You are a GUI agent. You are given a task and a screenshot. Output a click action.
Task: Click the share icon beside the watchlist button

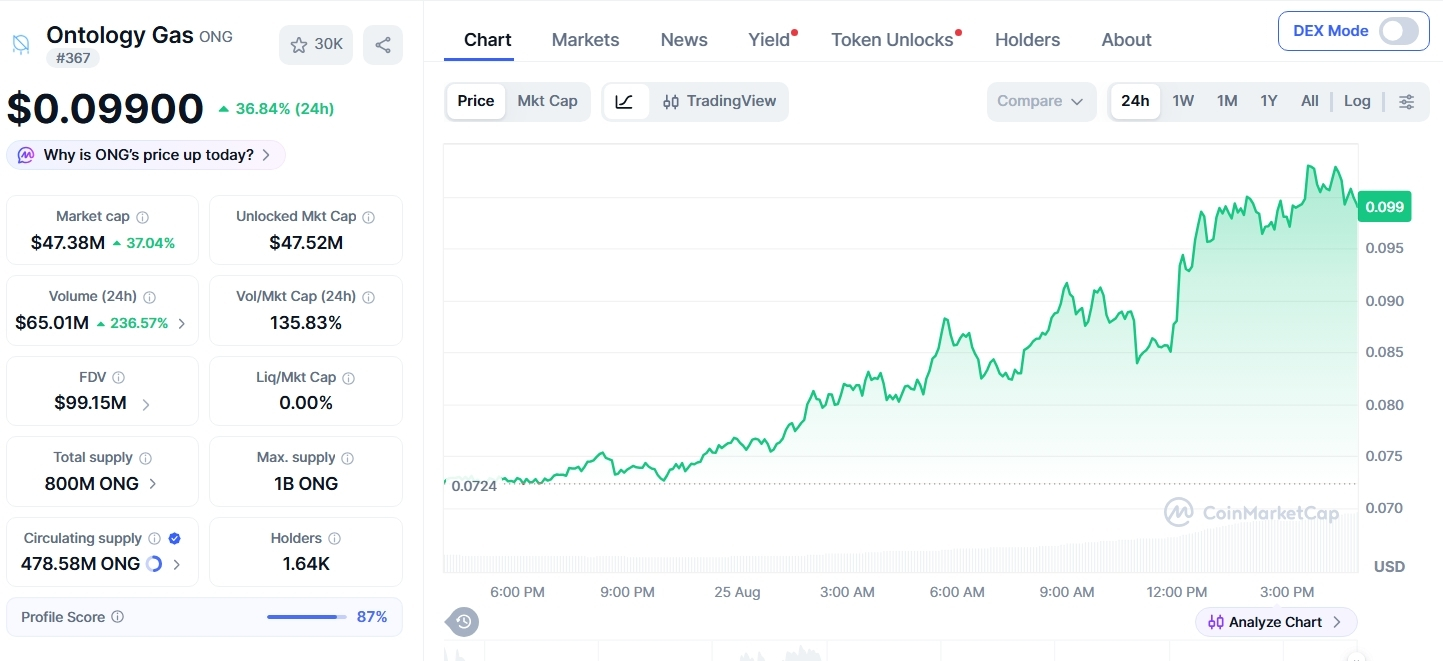click(383, 45)
